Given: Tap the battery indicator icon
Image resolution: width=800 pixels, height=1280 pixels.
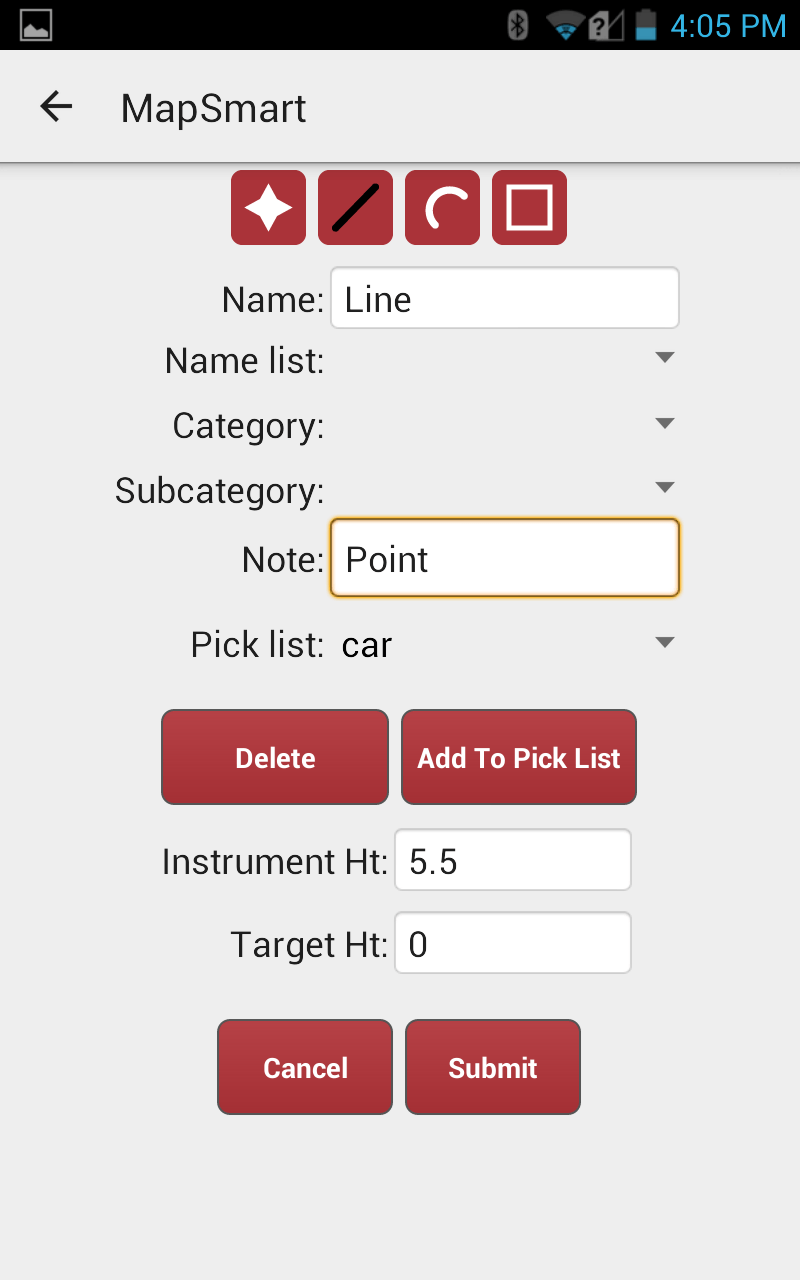Looking at the screenshot, I should pos(647,25).
